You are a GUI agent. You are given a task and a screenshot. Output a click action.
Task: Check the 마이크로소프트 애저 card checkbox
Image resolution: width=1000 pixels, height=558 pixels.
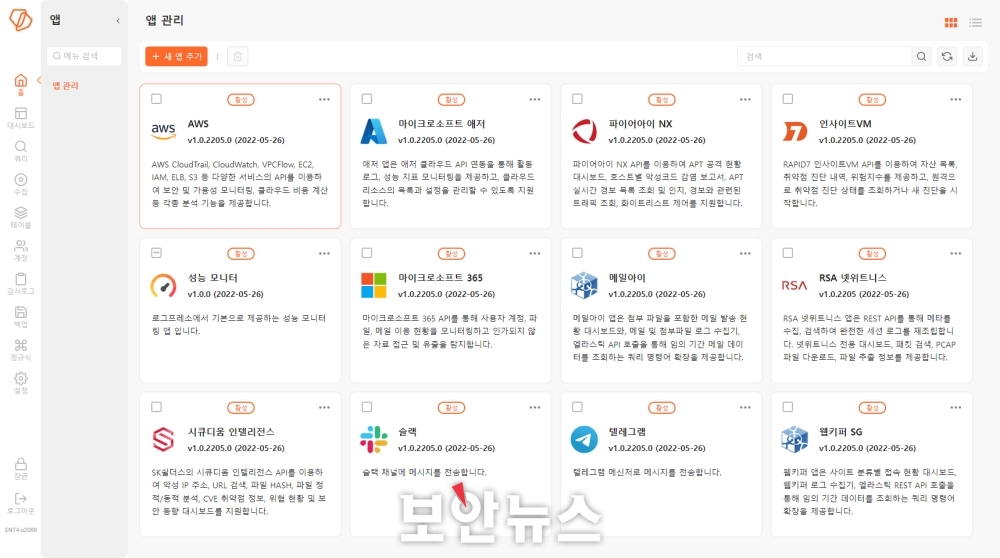[x=367, y=99]
